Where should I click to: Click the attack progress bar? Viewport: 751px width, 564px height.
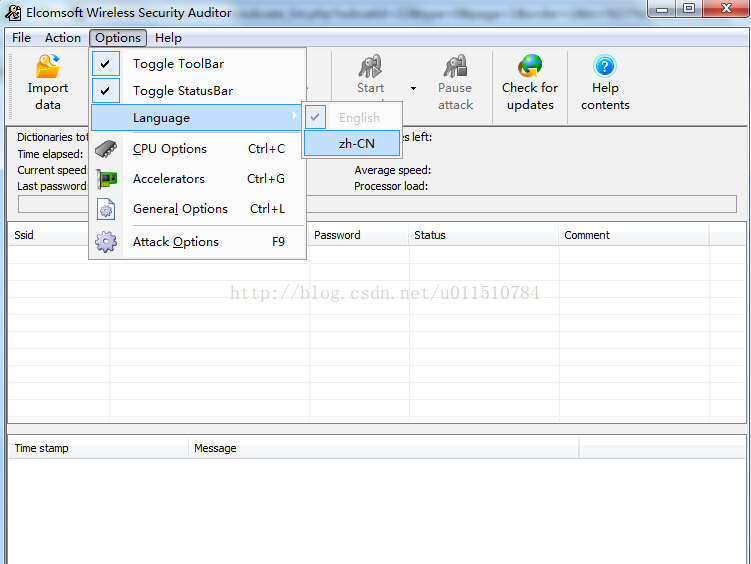tap(377, 204)
